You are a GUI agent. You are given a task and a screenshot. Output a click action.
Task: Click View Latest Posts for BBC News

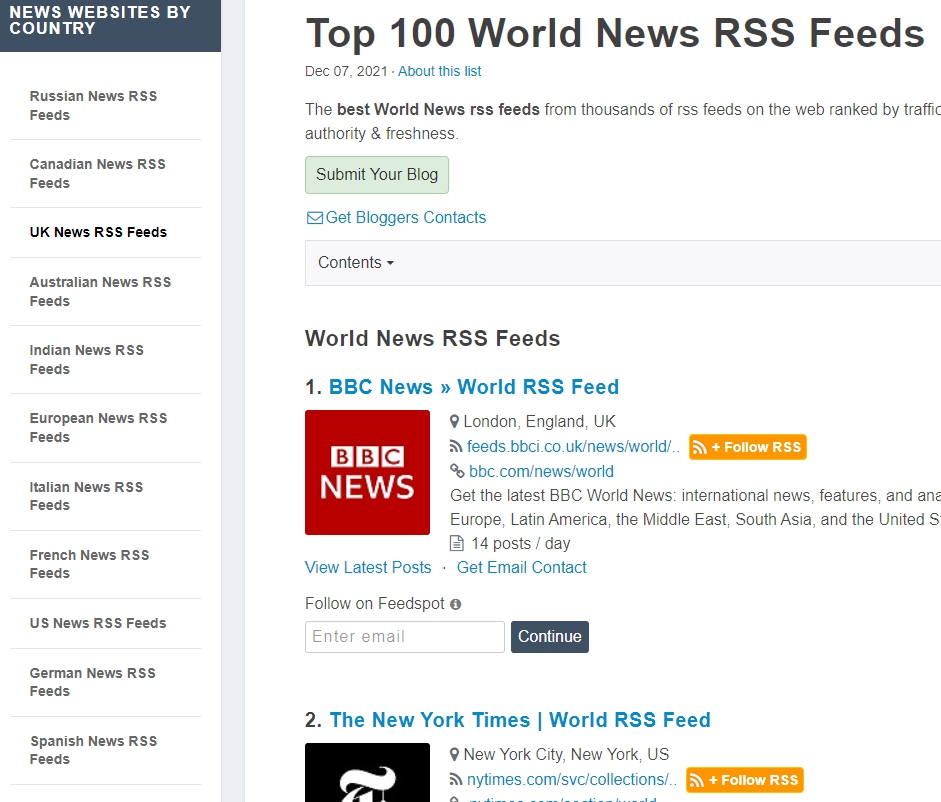coord(368,567)
